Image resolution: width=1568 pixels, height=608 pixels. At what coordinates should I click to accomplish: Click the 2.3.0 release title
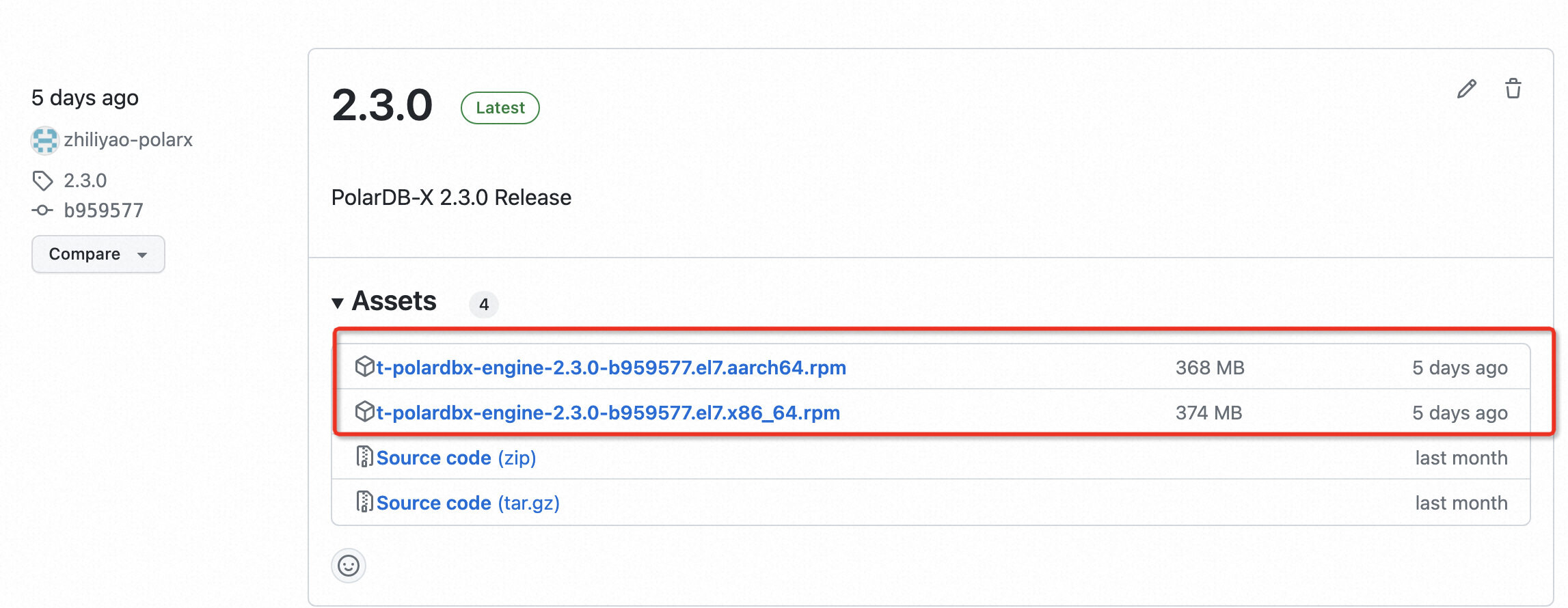click(382, 106)
